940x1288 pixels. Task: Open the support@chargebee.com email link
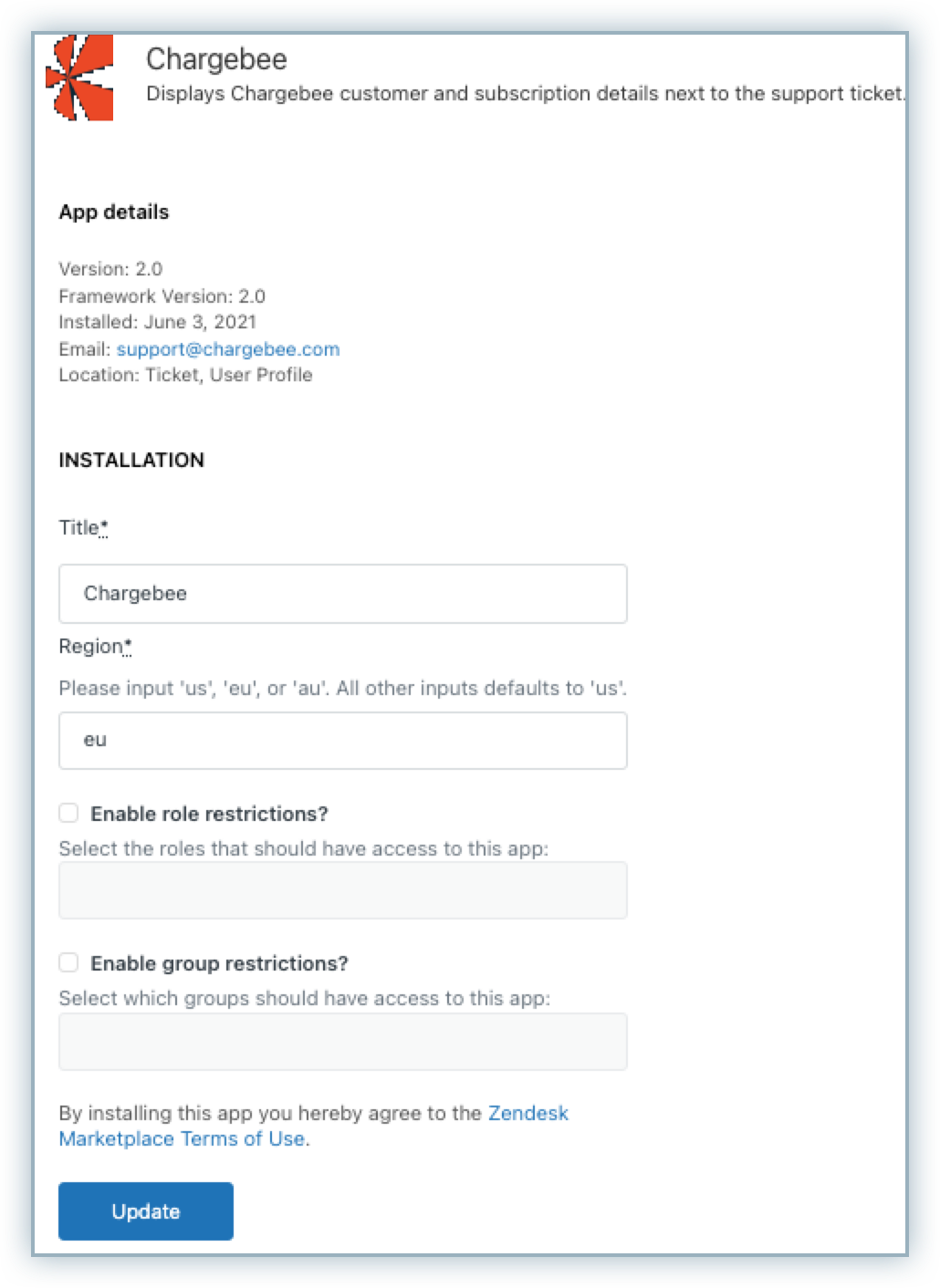(228, 349)
